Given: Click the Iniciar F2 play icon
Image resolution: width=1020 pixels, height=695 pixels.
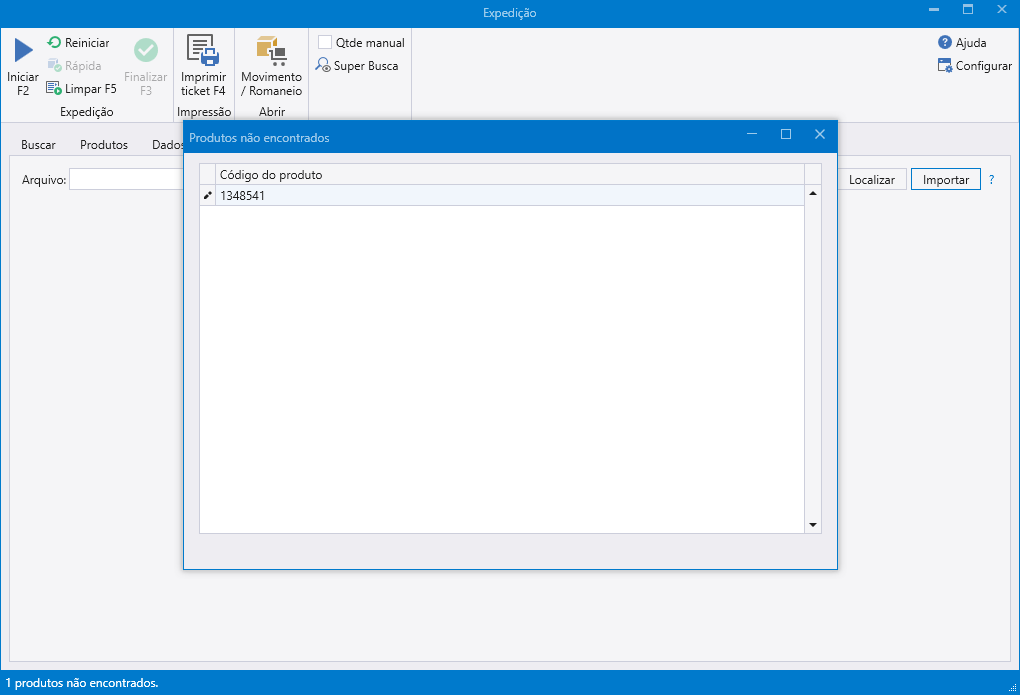Looking at the screenshot, I should point(23,51).
